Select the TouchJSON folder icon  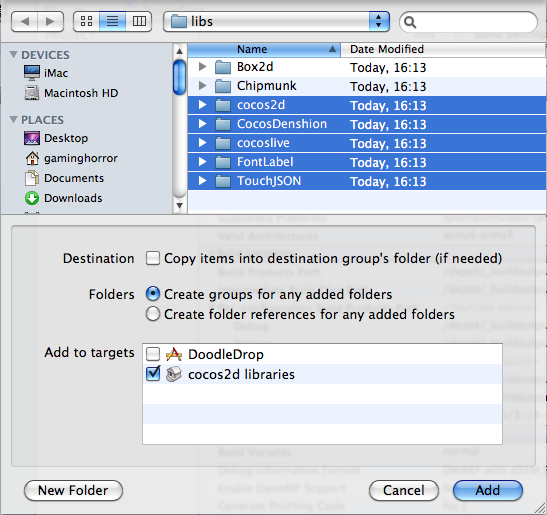[223, 181]
